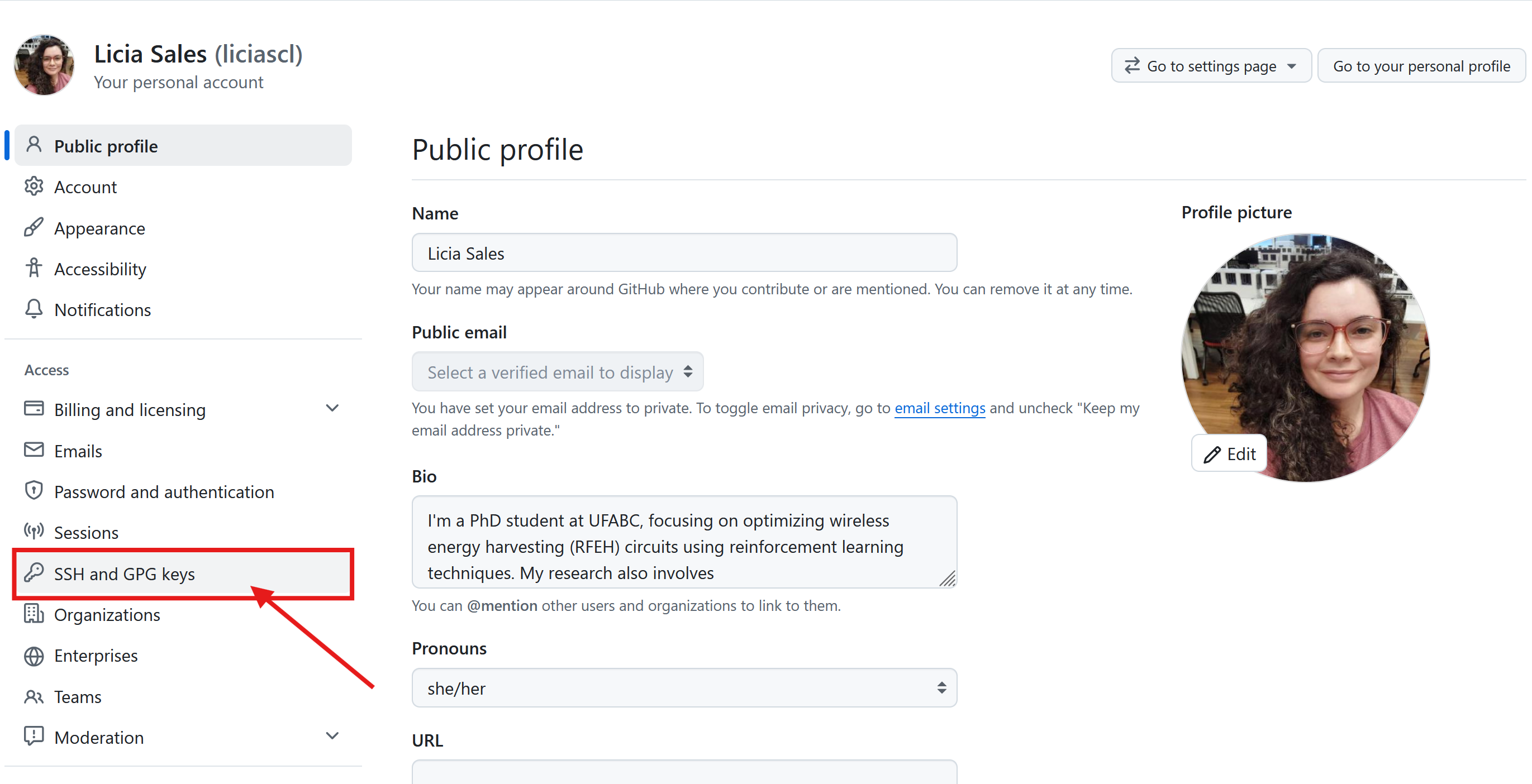The width and height of the screenshot is (1532, 784).
Task: Click inside the Name text field
Action: click(684, 253)
